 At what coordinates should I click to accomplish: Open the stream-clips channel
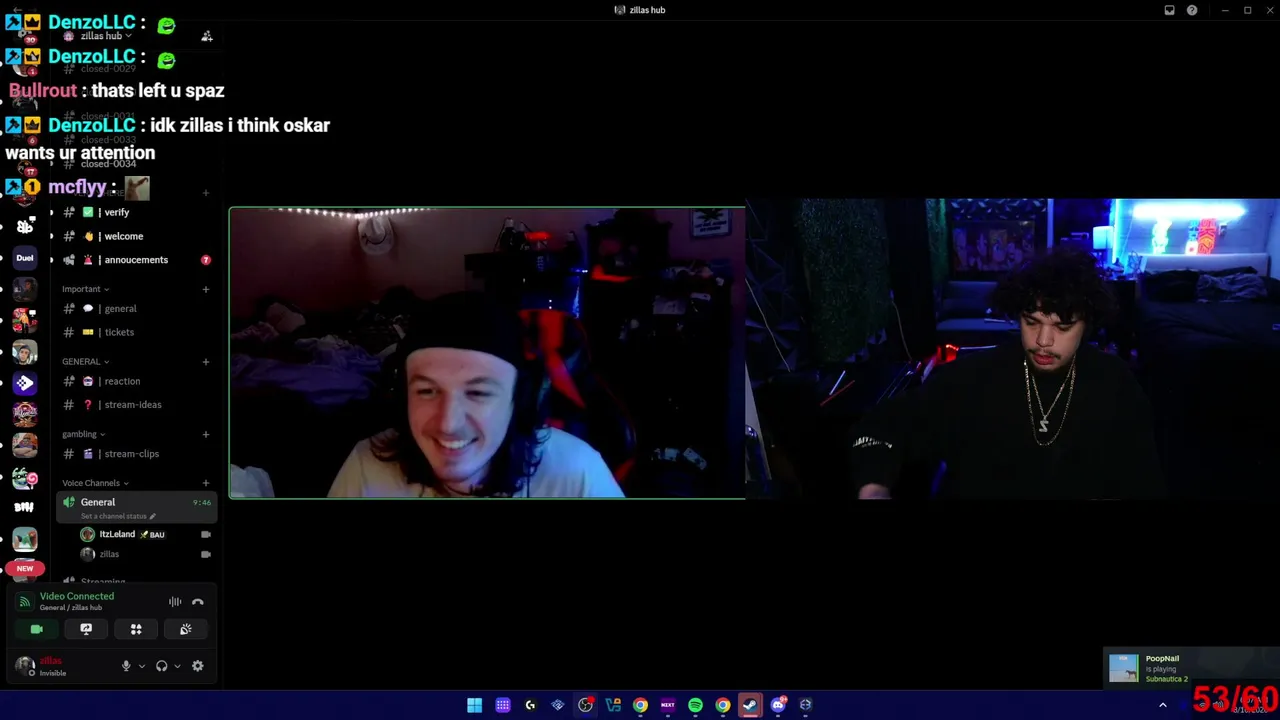pyautogui.click(x=134, y=454)
